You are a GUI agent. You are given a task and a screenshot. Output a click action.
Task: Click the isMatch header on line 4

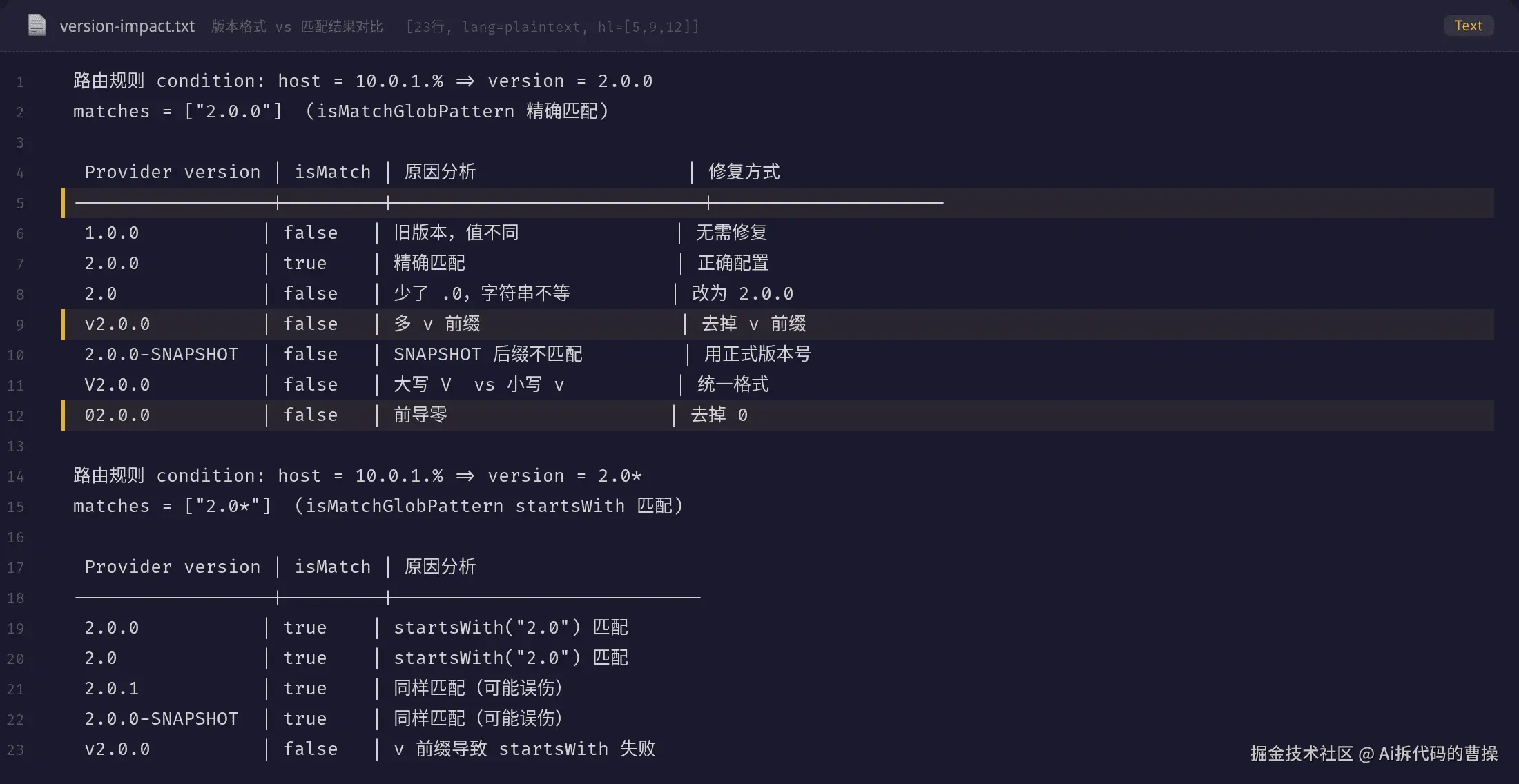pyautogui.click(x=333, y=172)
